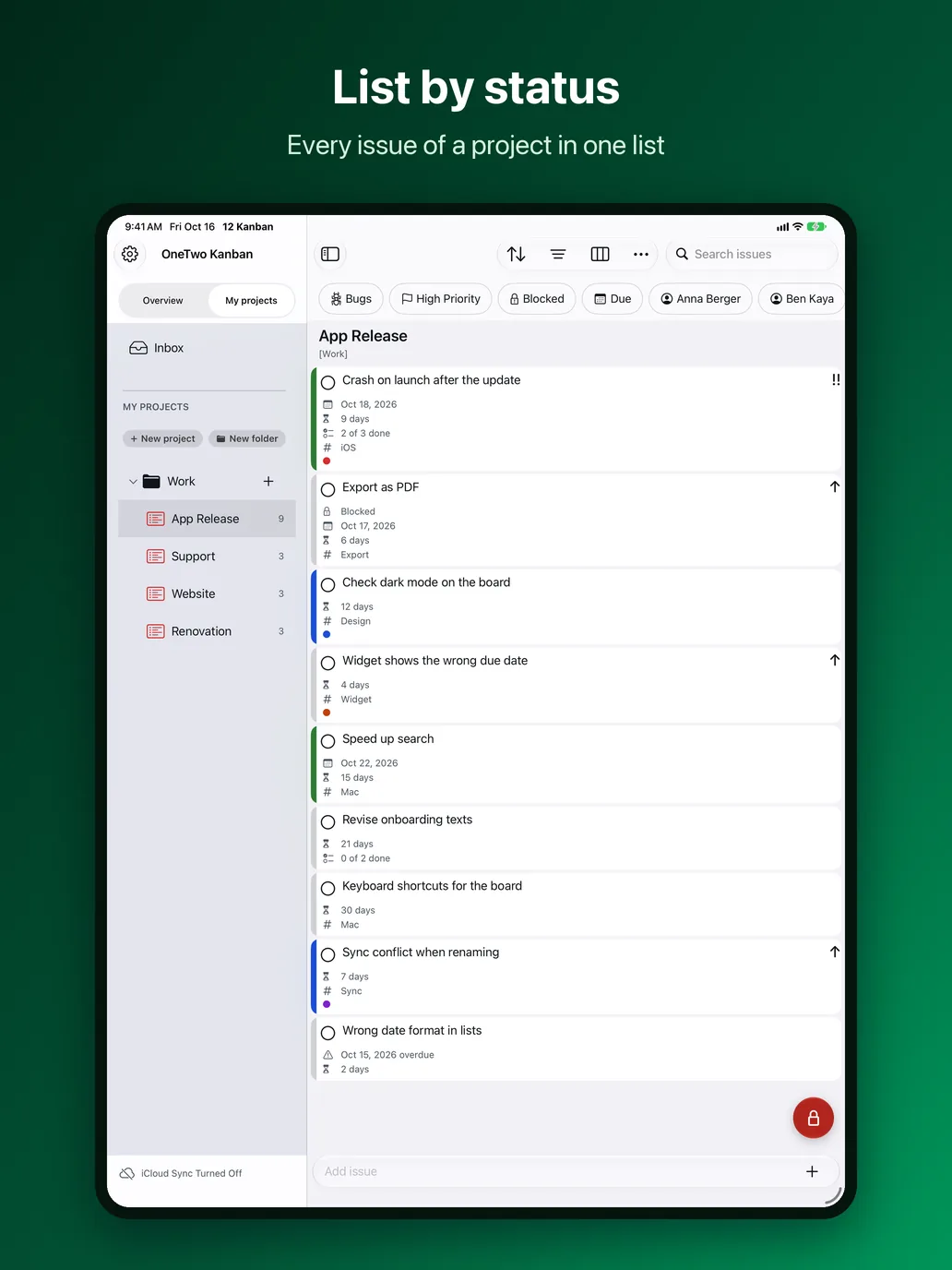Image resolution: width=952 pixels, height=1270 pixels.
Task: Filter by Due chip
Action: coord(613,298)
